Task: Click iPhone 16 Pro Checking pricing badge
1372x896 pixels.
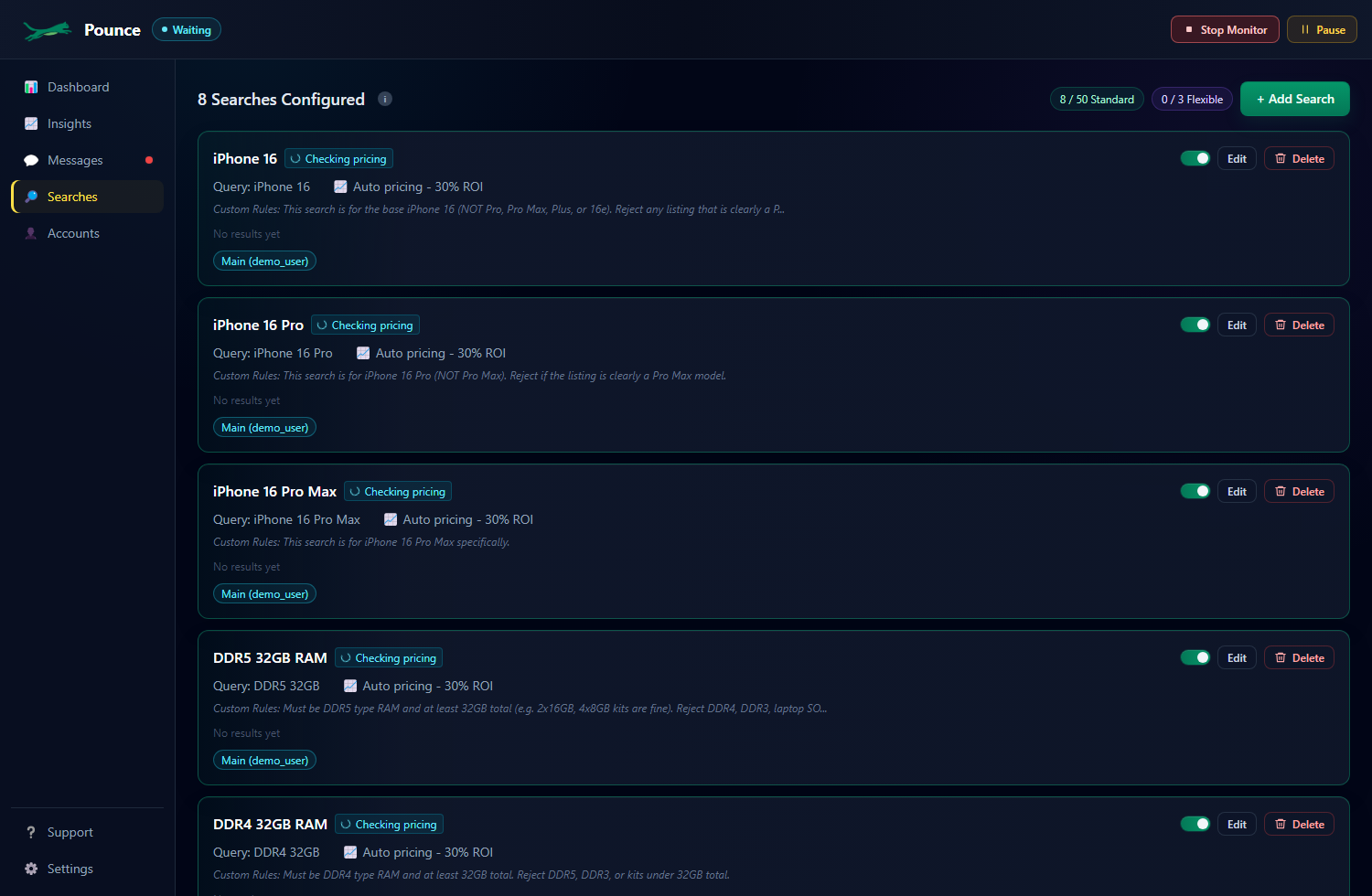Action: click(365, 325)
